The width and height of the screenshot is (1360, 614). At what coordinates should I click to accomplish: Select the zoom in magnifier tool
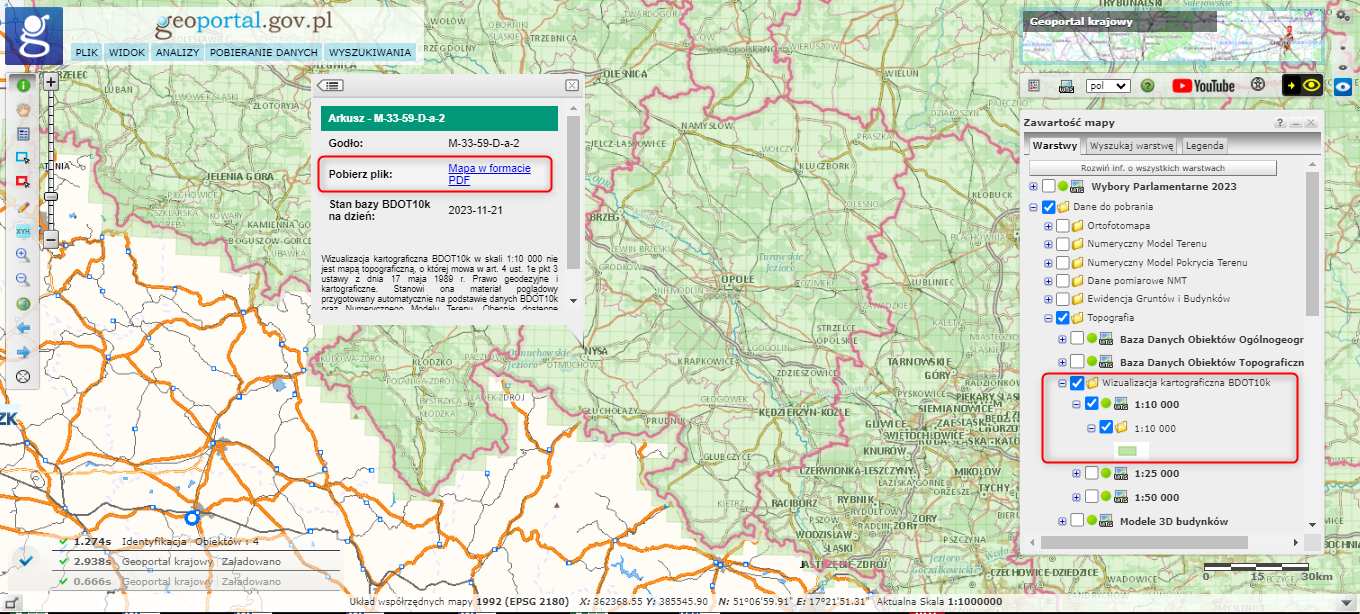pyautogui.click(x=22, y=255)
